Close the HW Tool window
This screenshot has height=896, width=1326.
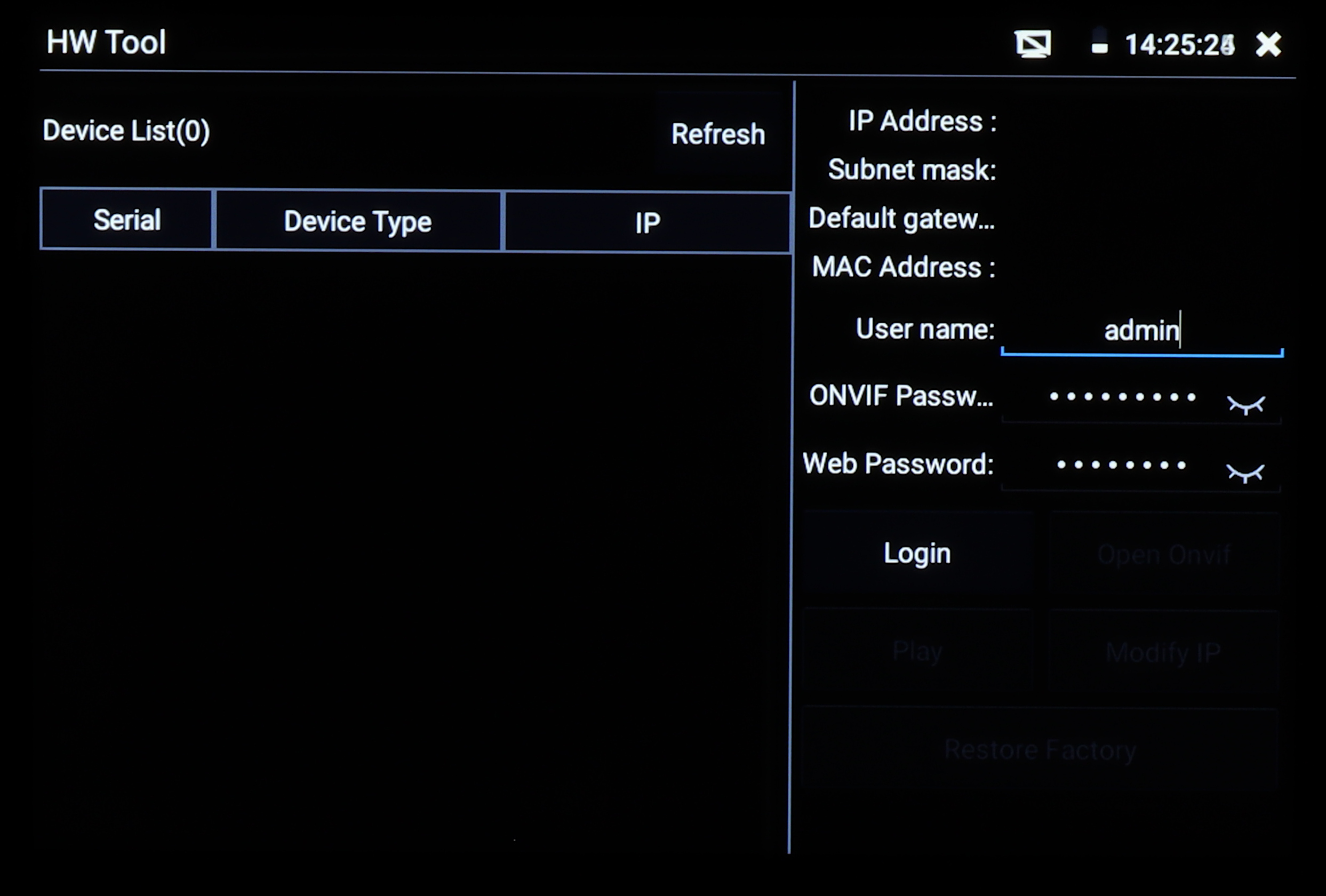1268,44
